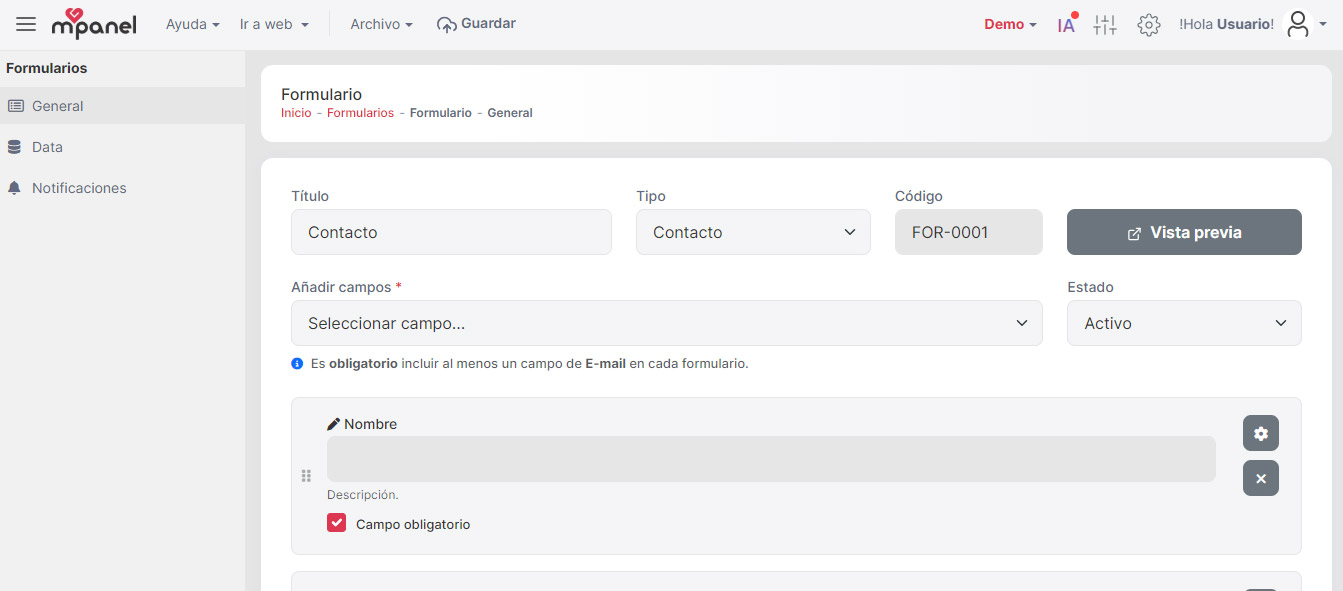Image resolution: width=1343 pixels, height=591 pixels.
Task: Open the settings gear in top bar
Action: click(x=1149, y=25)
